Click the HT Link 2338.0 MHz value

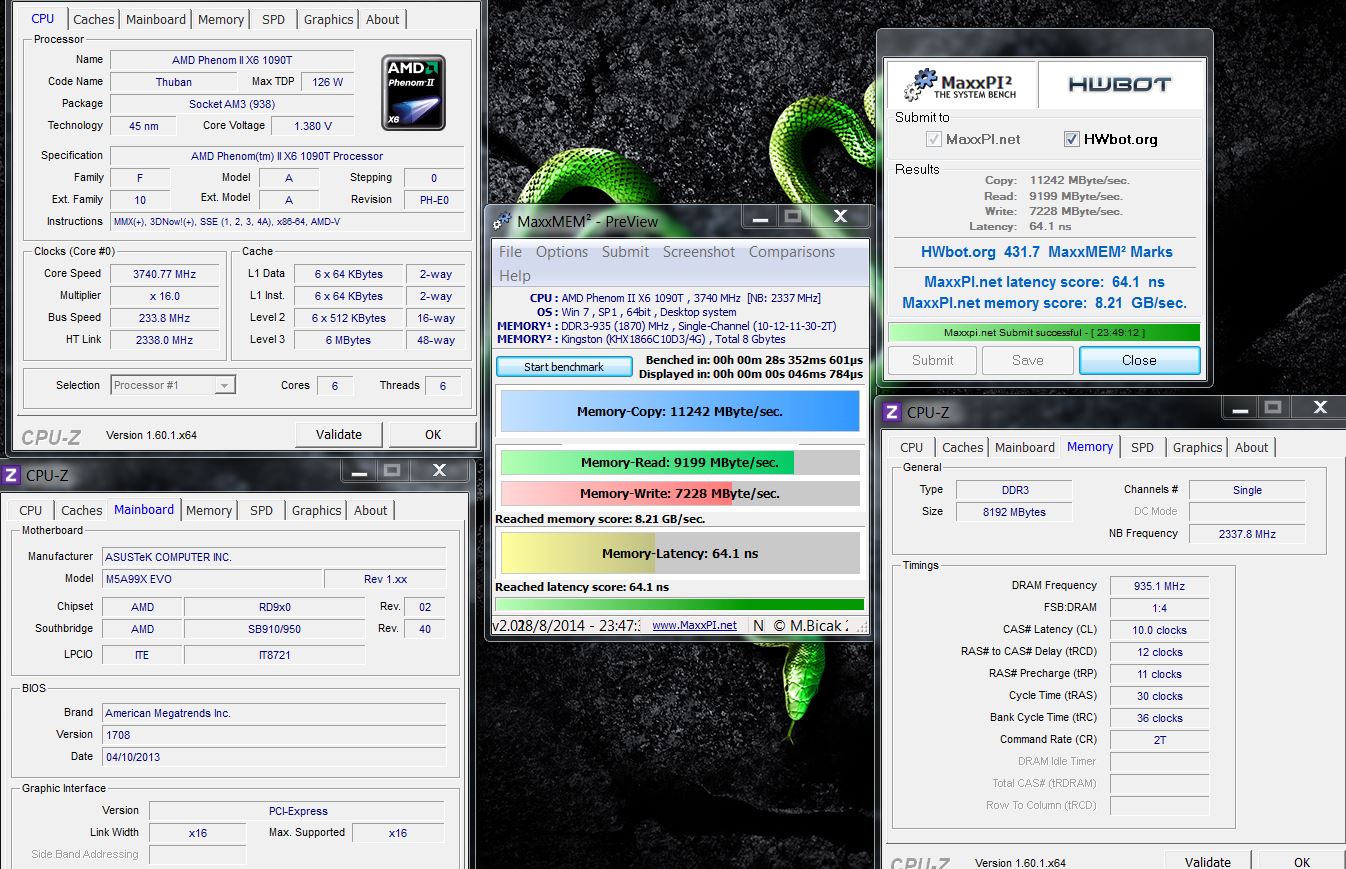point(164,340)
